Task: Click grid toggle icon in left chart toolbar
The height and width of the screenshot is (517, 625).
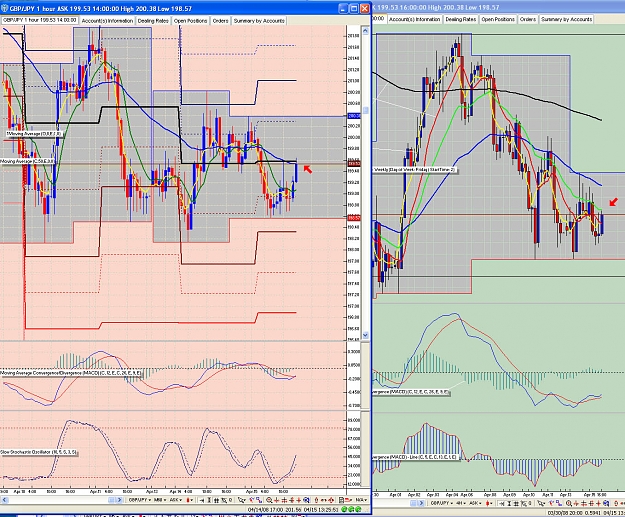Action: (216, 500)
